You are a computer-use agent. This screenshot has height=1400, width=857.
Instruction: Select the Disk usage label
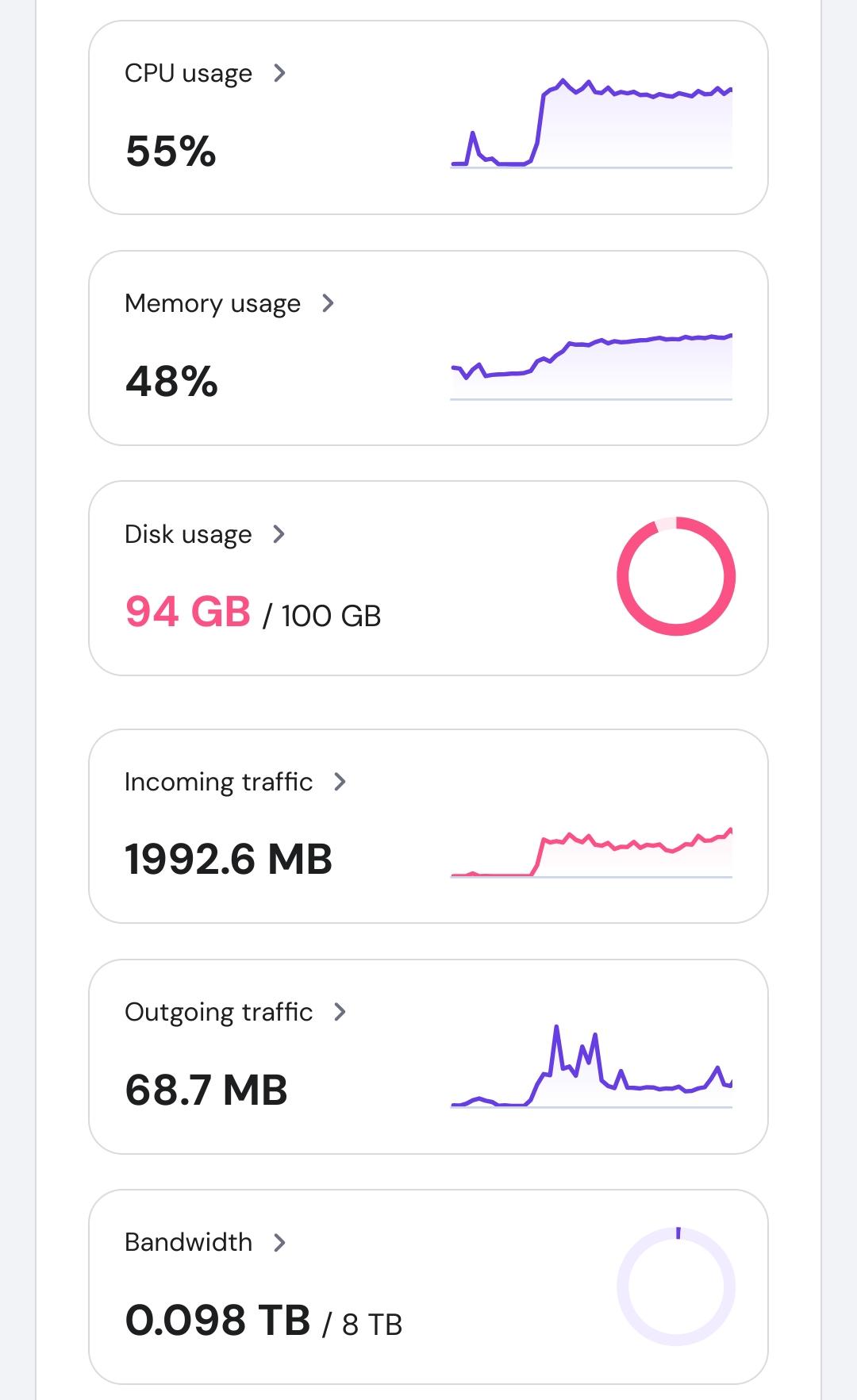point(188,535)
